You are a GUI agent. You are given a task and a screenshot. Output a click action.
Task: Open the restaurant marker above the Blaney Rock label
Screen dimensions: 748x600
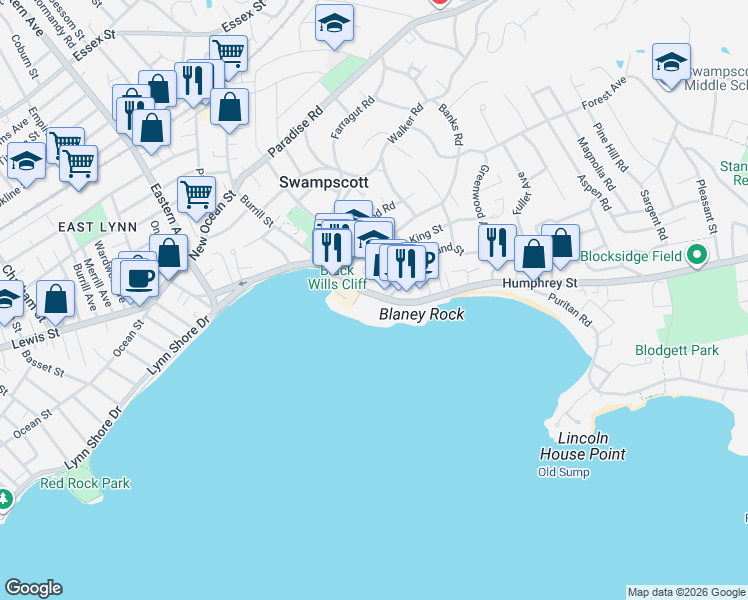coord(406,263)
